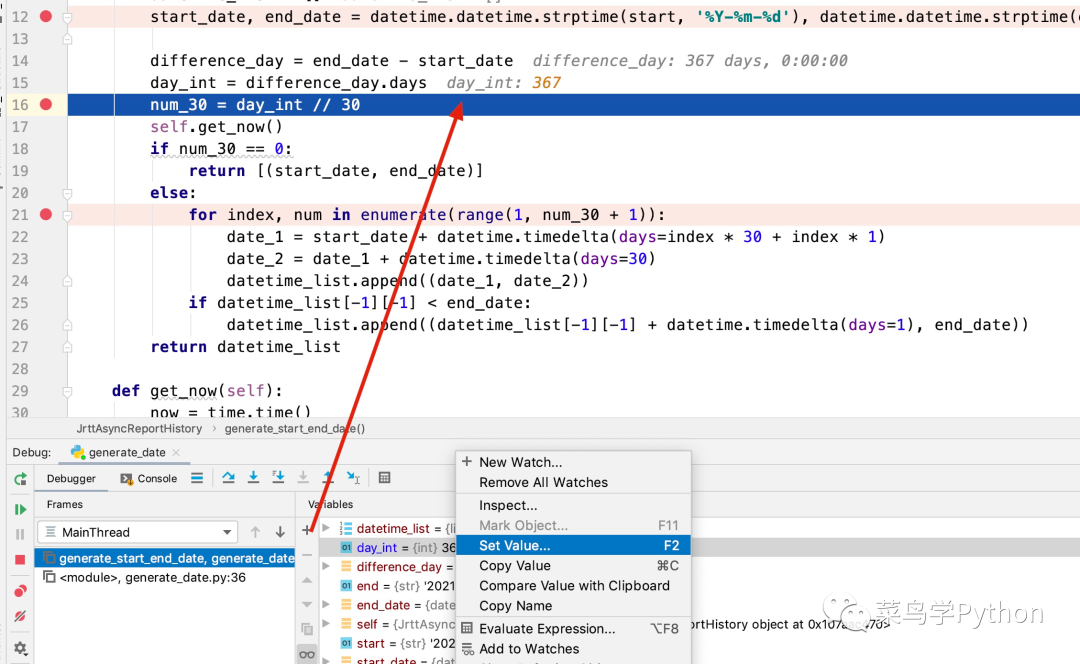1080x664 pixels.
Task: Click Step Into My Code icon
Action: 278,478
